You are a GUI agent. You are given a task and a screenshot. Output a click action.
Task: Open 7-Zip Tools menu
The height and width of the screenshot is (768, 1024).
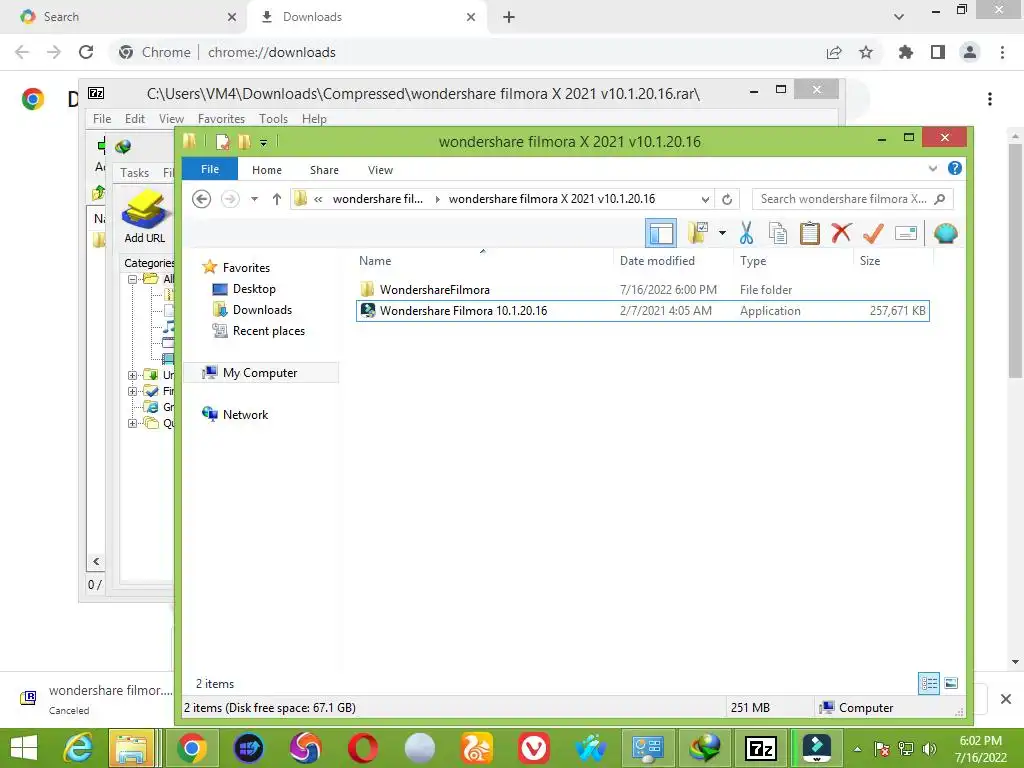[273, 119]
